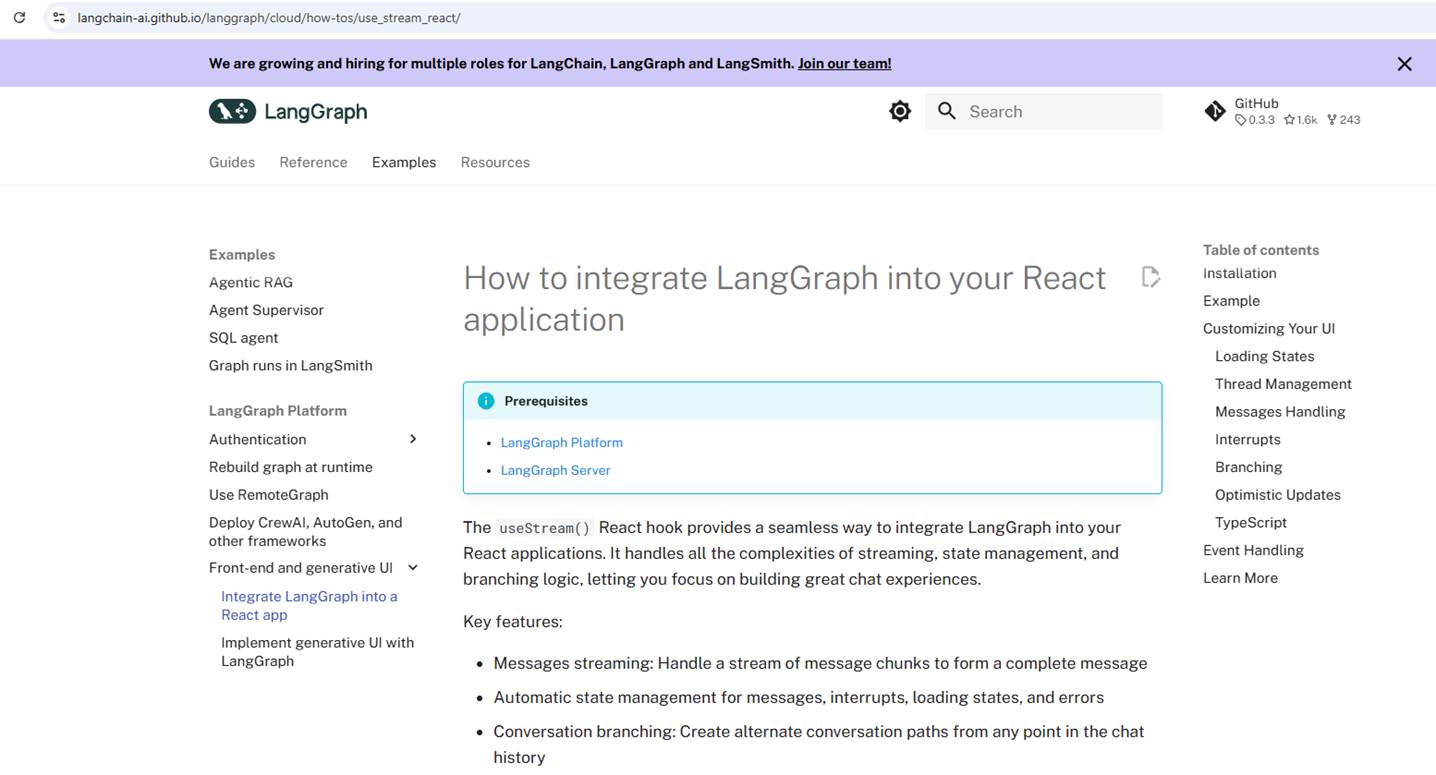Screen dimensions: 1436x775
Task: Dismiss the hiring announcement banner
Action: coord(1404,63)
